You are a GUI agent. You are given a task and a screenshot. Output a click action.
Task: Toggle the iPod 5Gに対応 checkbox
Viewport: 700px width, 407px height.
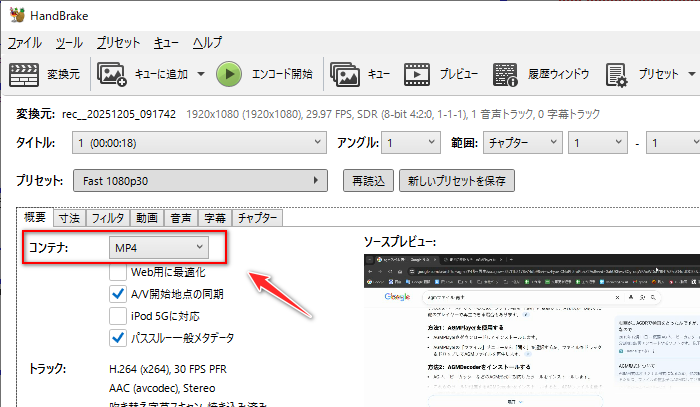click(x=117, y=315)
